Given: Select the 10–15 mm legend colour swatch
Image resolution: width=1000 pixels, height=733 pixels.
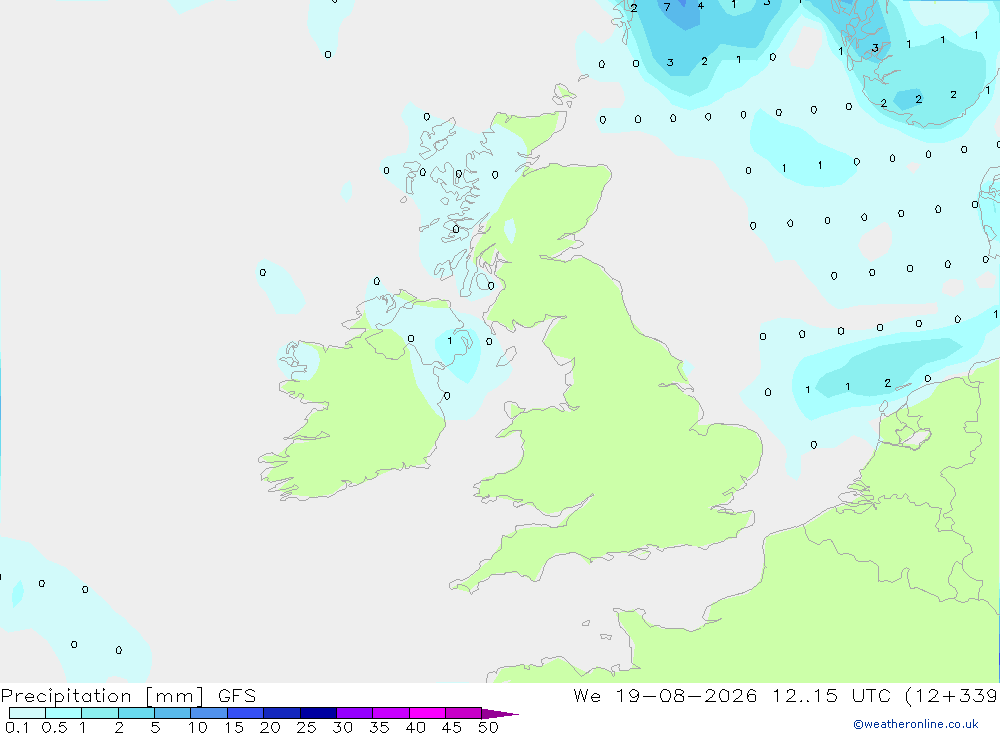Looking at the screenshot, I should pos(209,713).
